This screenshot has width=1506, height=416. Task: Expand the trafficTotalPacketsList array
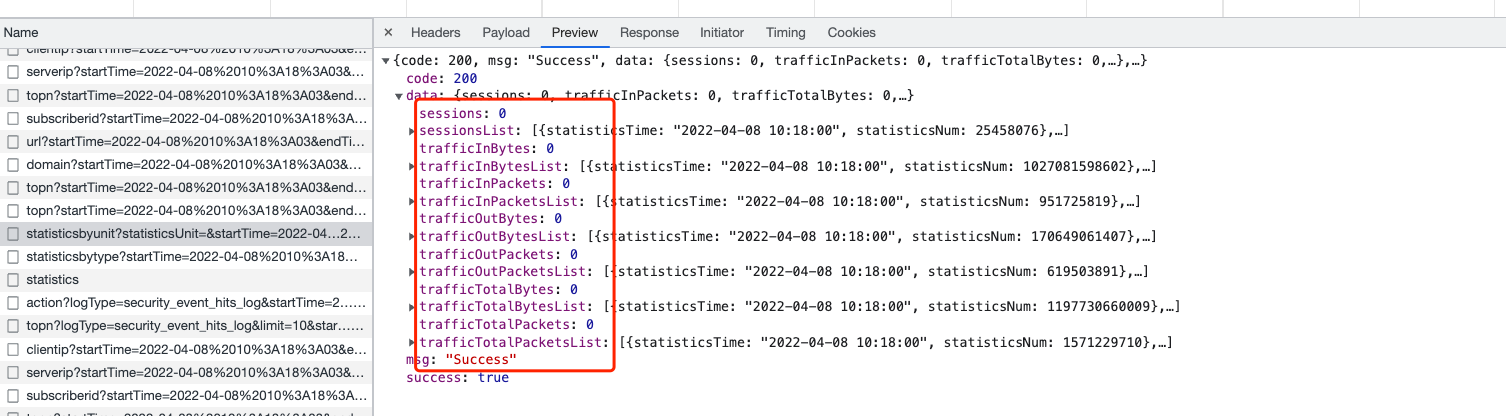click(x=412, y=343)
